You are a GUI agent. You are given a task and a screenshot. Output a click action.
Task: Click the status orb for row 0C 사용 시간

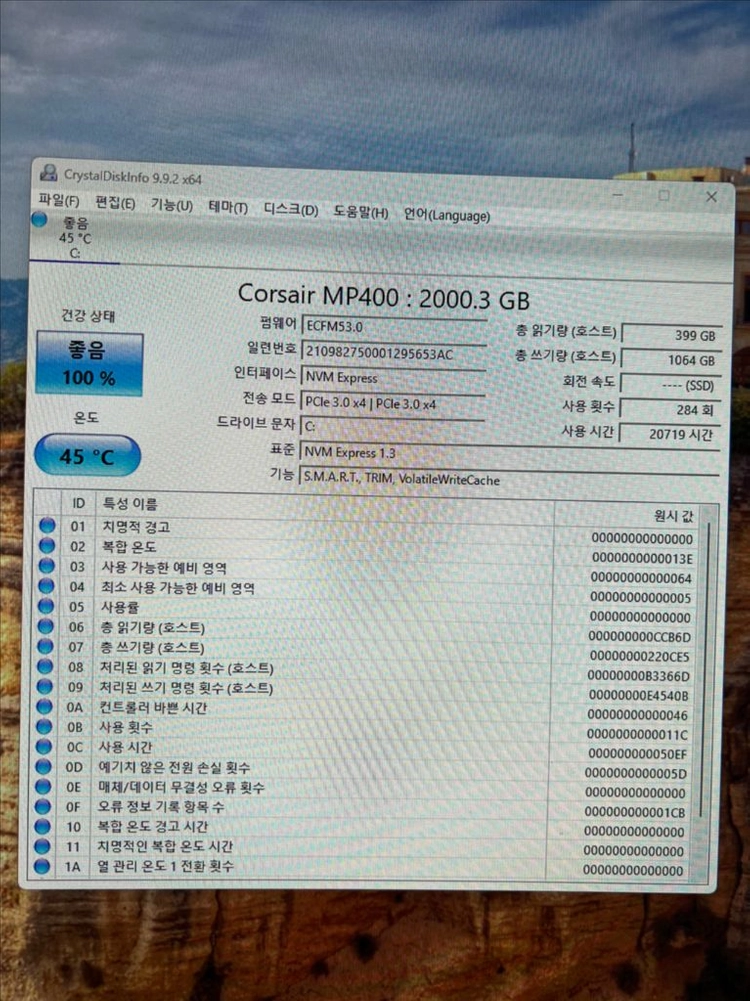43,746
